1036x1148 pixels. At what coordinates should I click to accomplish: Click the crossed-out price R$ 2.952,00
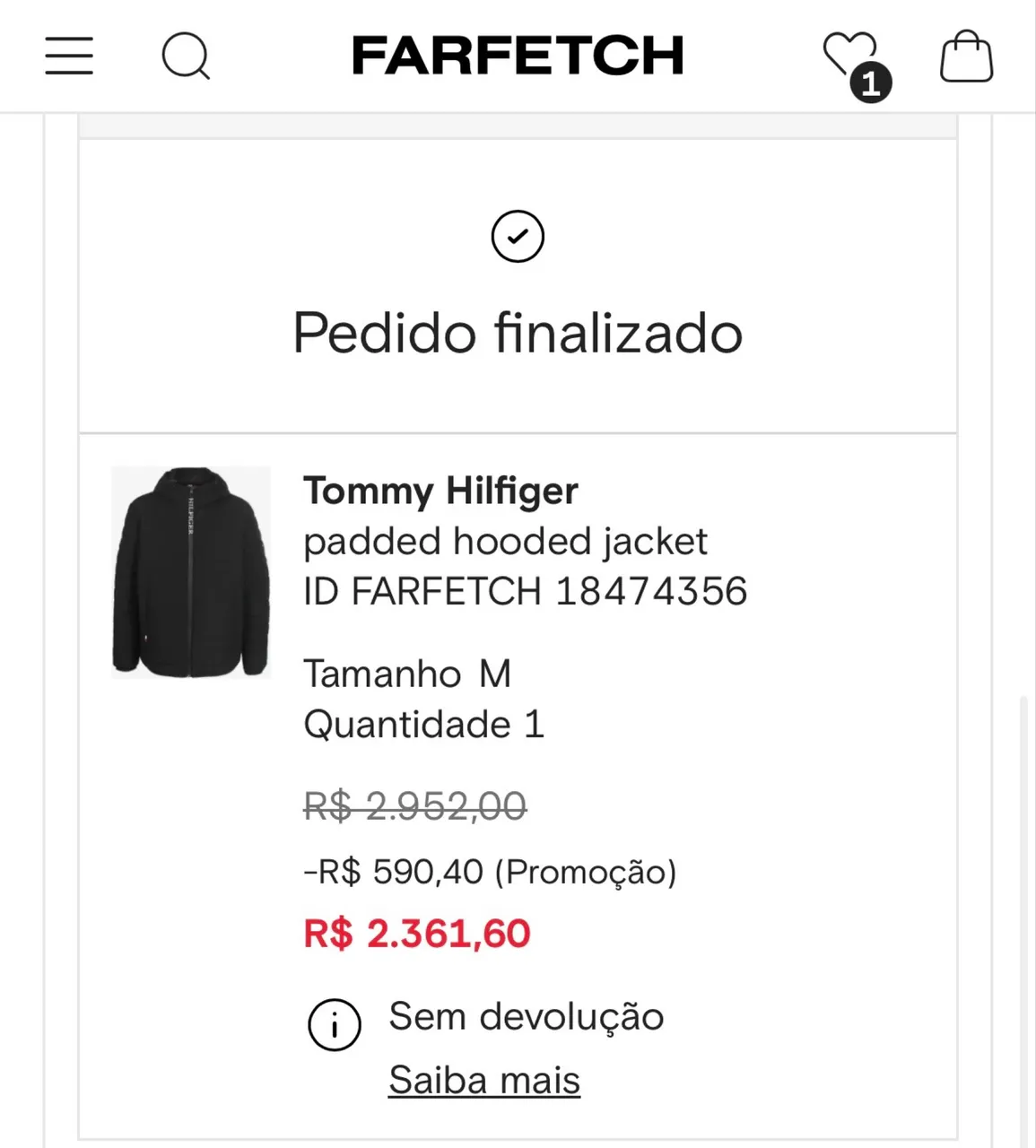415,805
